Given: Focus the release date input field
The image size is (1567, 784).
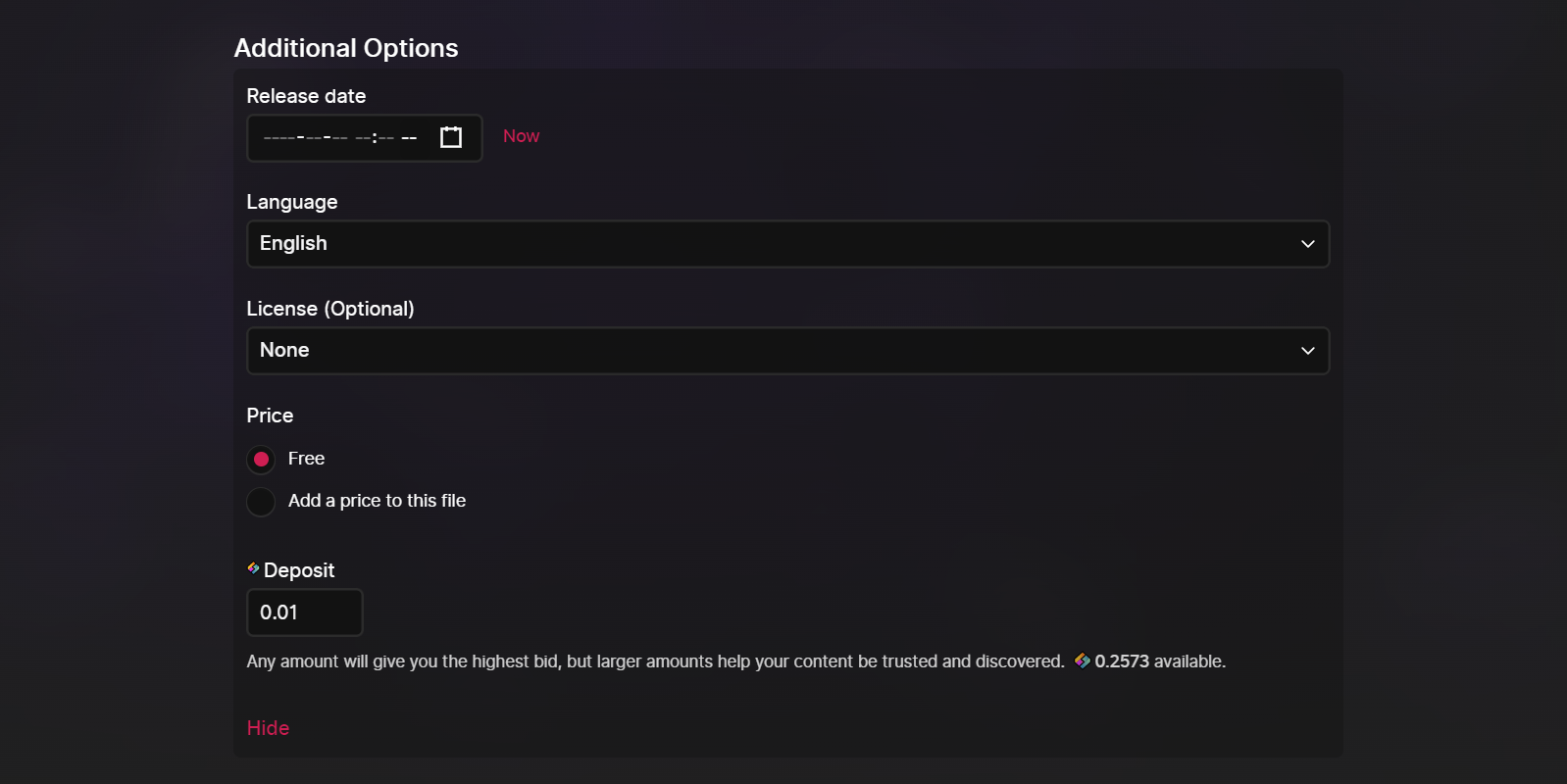Looking at the screenshot, I should (364, 138).
